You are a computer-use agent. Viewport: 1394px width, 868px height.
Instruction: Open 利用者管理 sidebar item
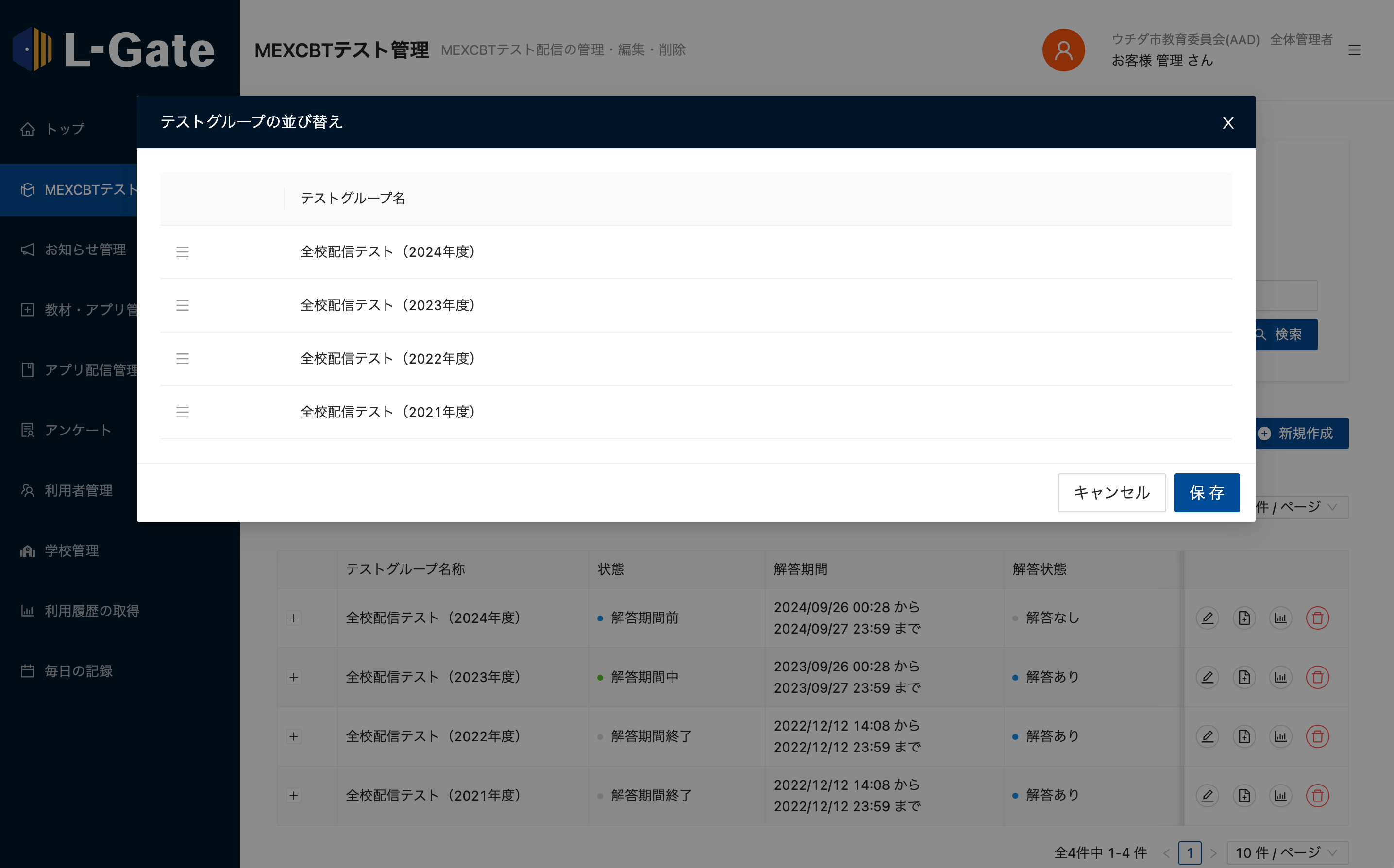click(68, 491)
